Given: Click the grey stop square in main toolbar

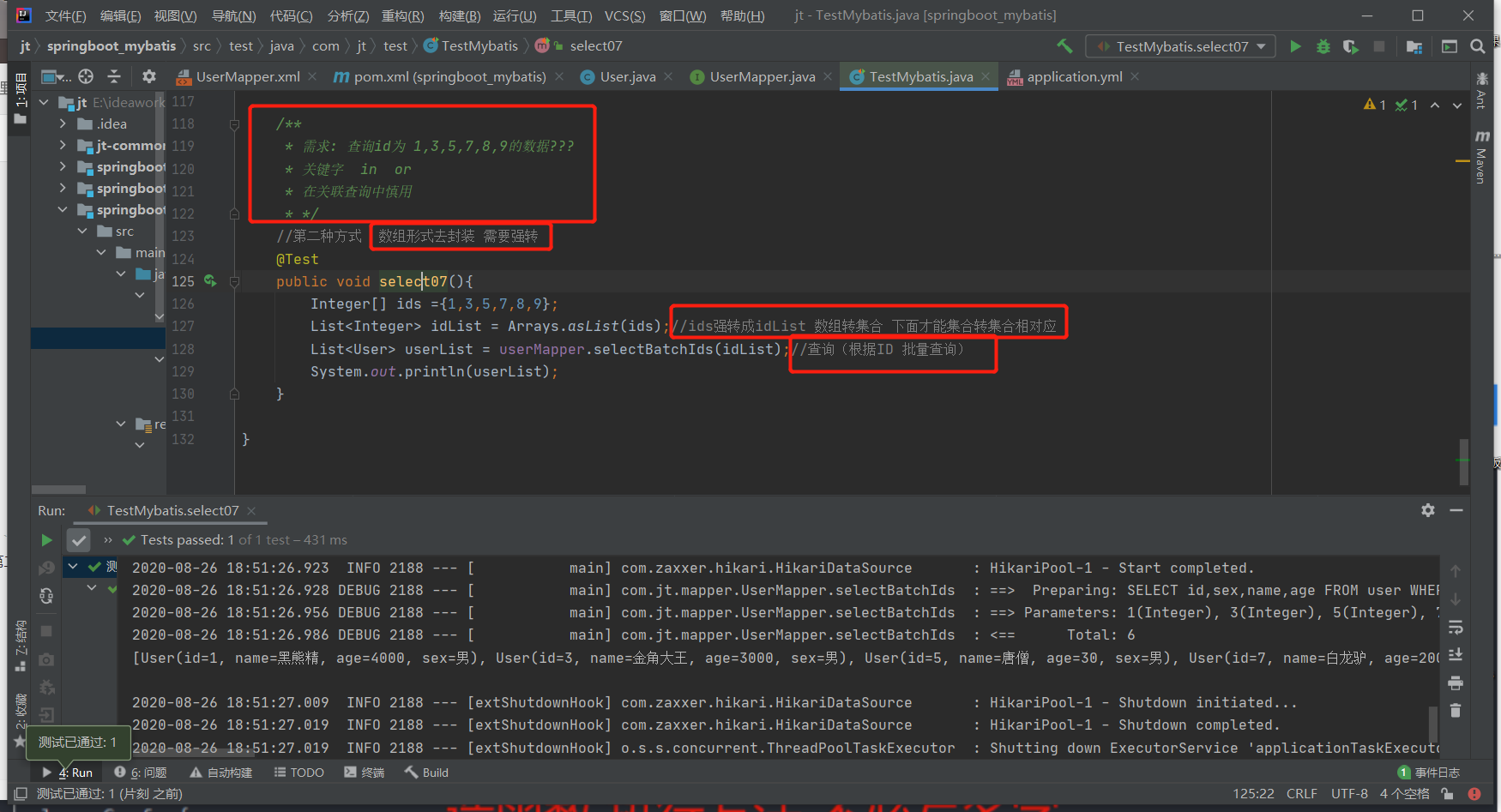Looking at the screenshot, I should pos(1379,46).
